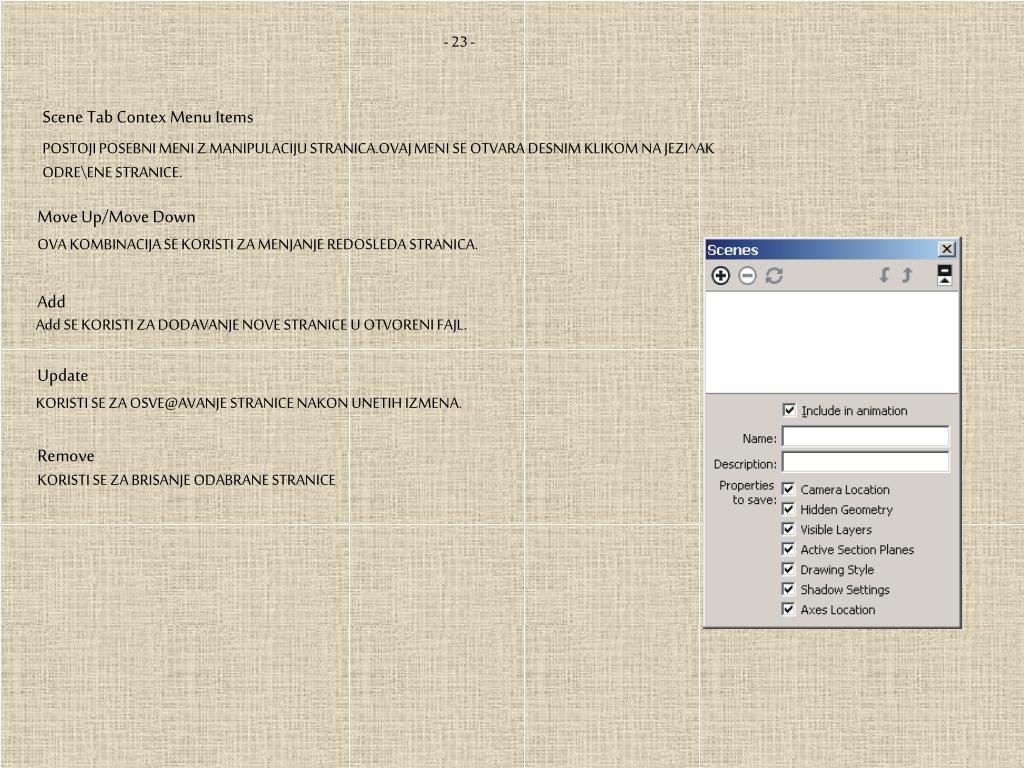Screen dimensions: 1024x768
Task: Click the "Move Up/Move Down" heading
Action: (116, 217)
